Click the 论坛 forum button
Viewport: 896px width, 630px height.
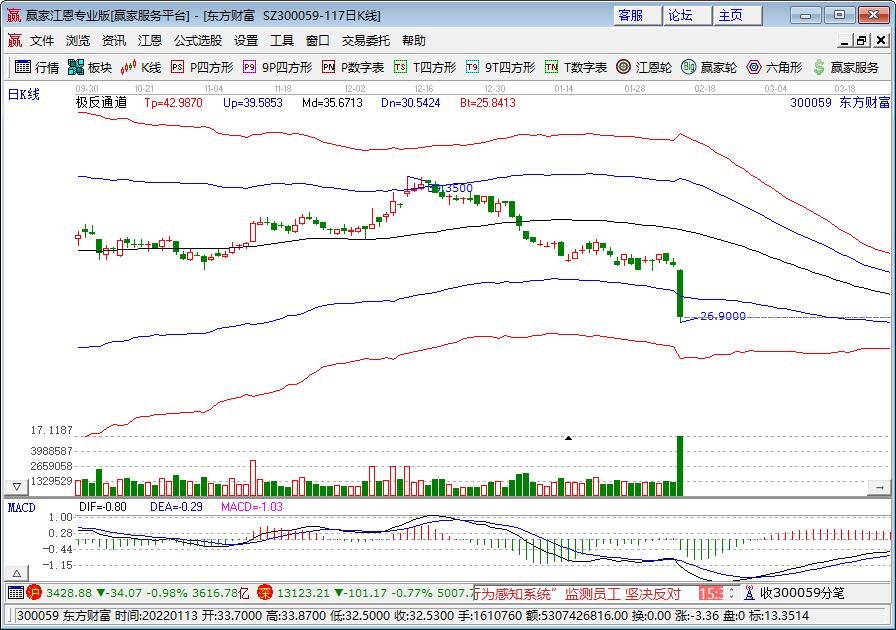(687, 15)
